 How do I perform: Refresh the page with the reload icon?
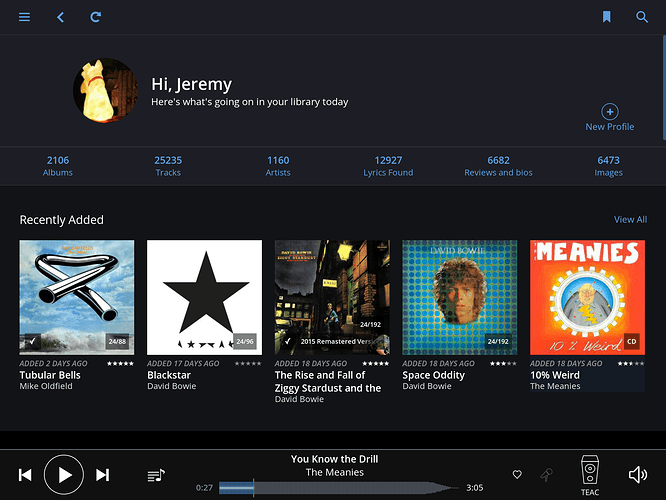[x=96, y=17]
